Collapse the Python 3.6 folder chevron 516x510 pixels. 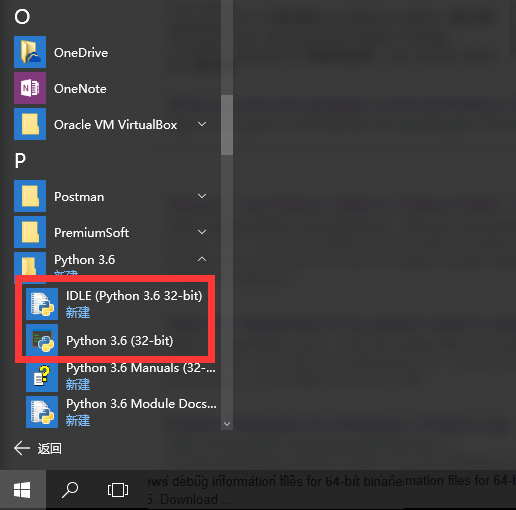(x=202, y=259)
